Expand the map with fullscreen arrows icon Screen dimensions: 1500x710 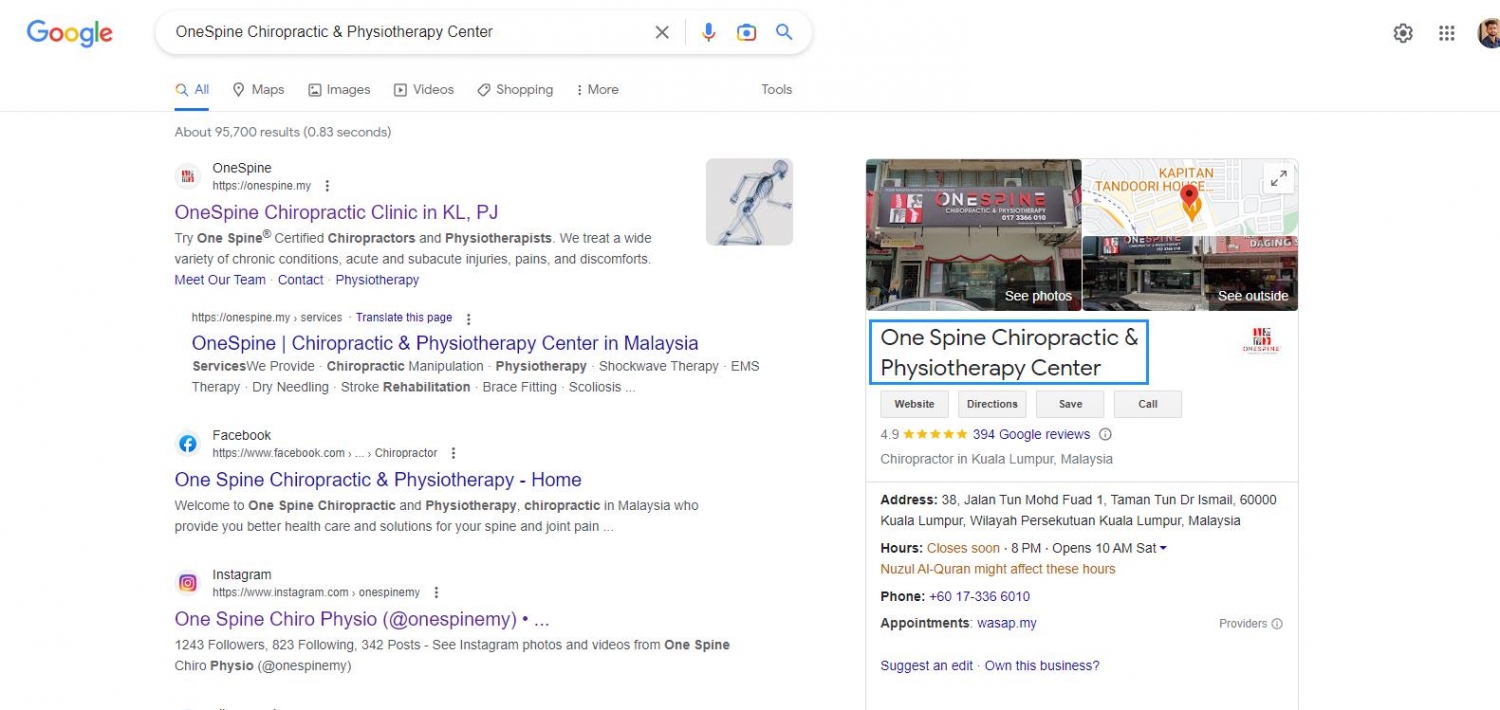coord(1278,179)
